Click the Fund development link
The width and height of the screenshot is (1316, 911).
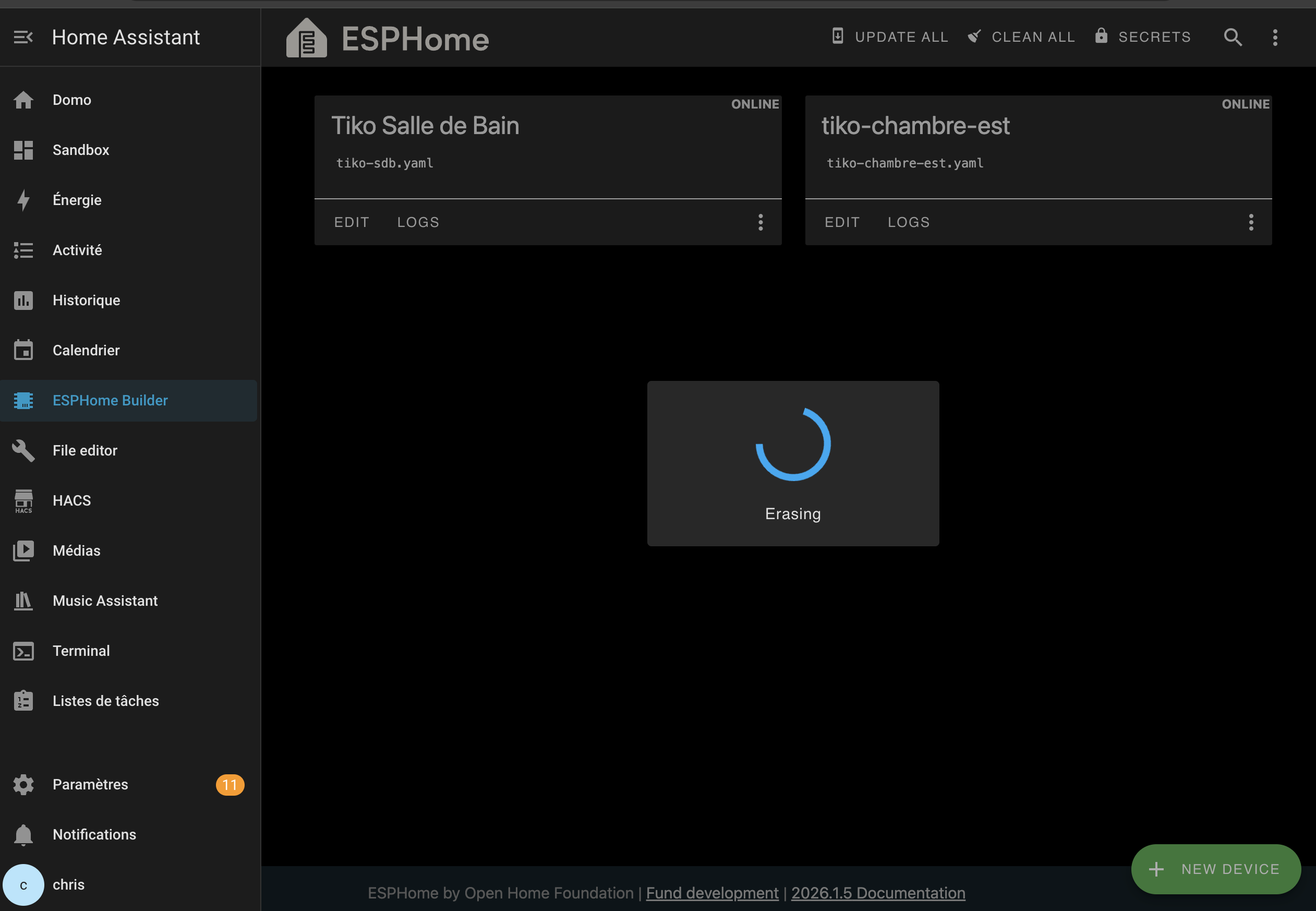tap(711, 893)
